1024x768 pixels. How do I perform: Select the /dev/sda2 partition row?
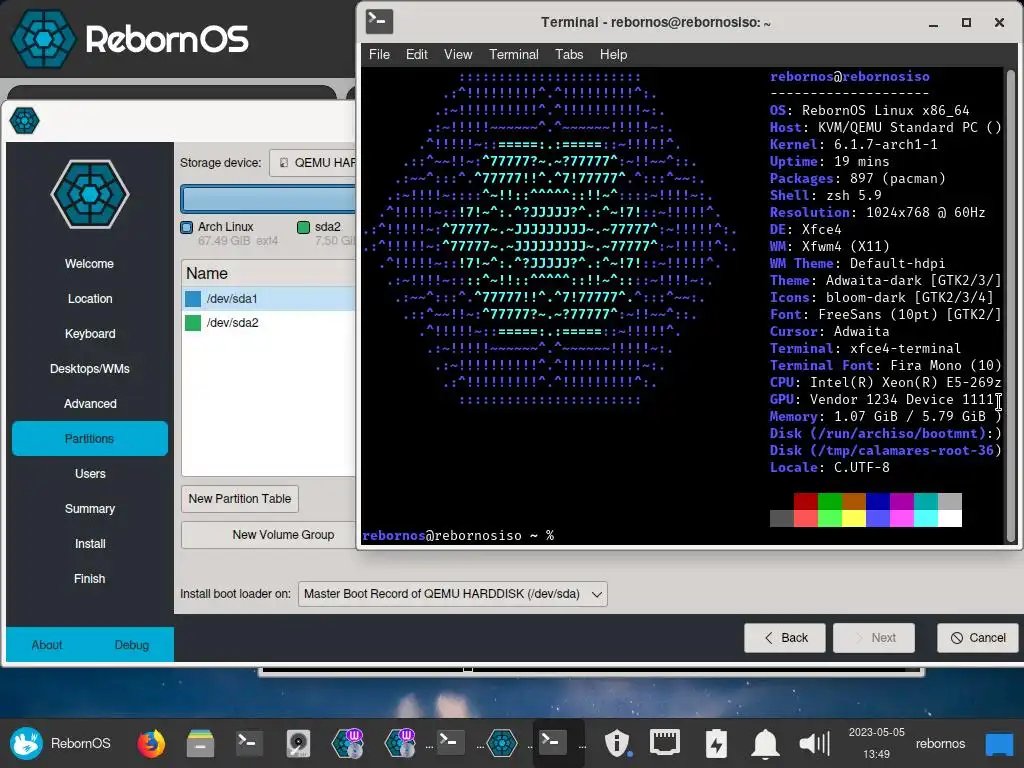[x=269, y=323]
